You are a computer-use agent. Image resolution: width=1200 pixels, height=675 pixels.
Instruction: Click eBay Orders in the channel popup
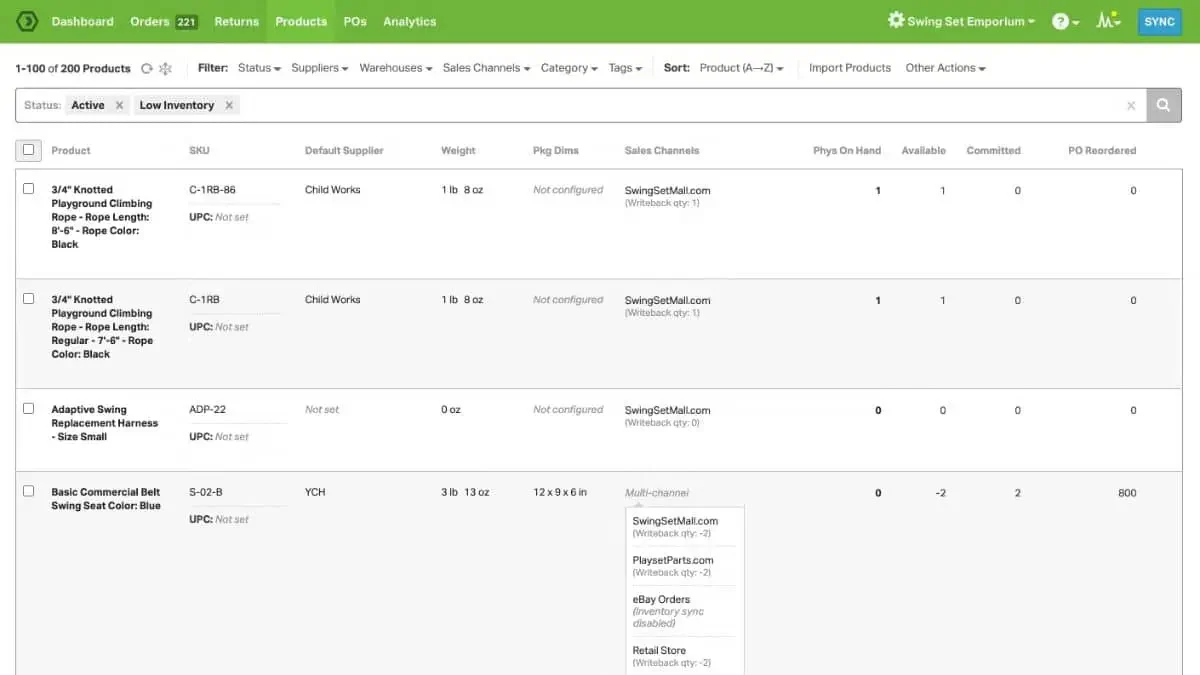pyautogui.click(x=661, y=599)
